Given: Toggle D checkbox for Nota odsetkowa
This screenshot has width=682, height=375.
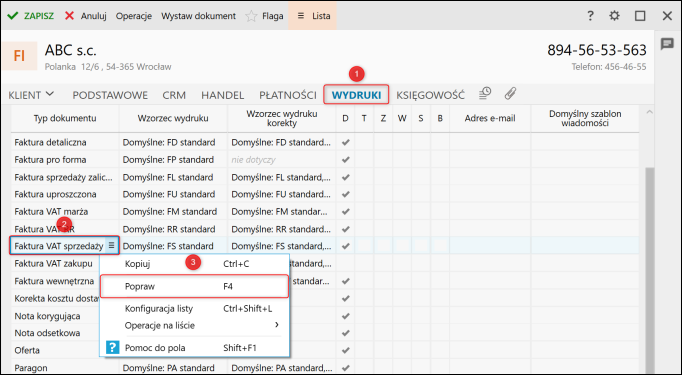Looking at the screenshot, I should (x=345, y=333).
